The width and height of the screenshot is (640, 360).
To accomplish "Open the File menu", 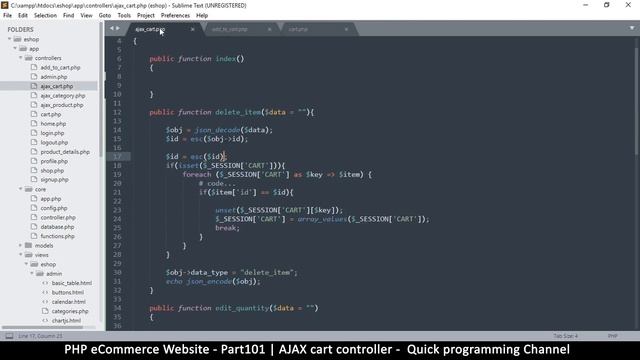I will [x=7, y=16].
